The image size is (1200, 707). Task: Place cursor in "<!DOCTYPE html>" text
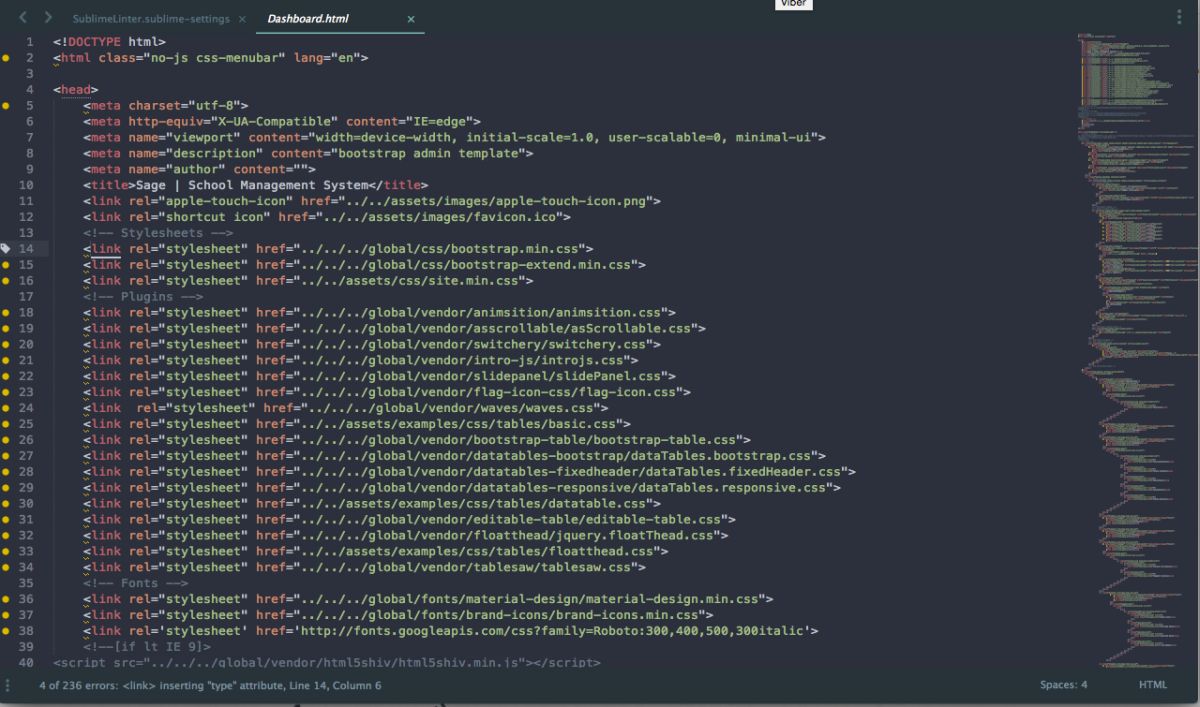click(109, 42)
